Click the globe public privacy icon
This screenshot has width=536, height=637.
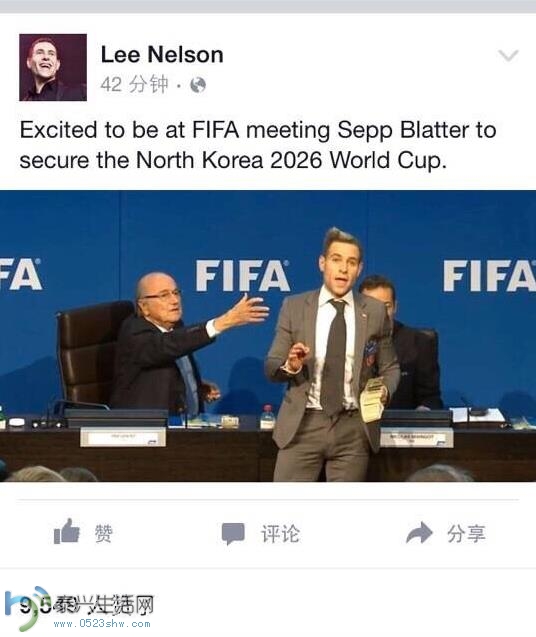[198, 85]
